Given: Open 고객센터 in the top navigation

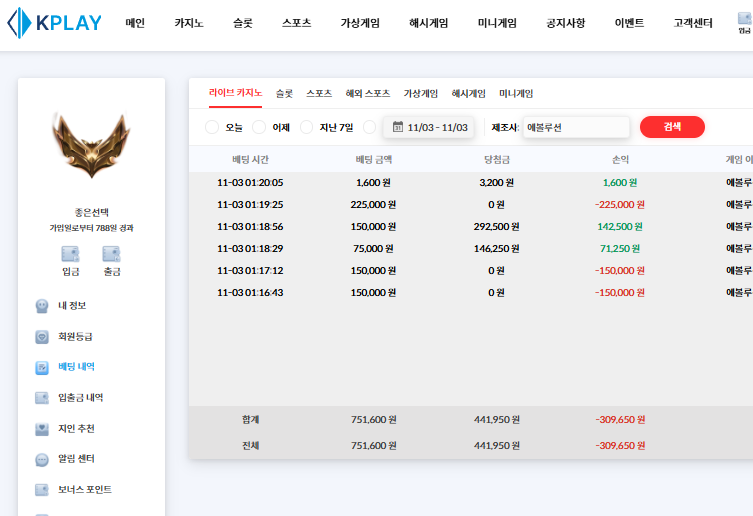Looking at the screenshot, I should coord(693,23).
